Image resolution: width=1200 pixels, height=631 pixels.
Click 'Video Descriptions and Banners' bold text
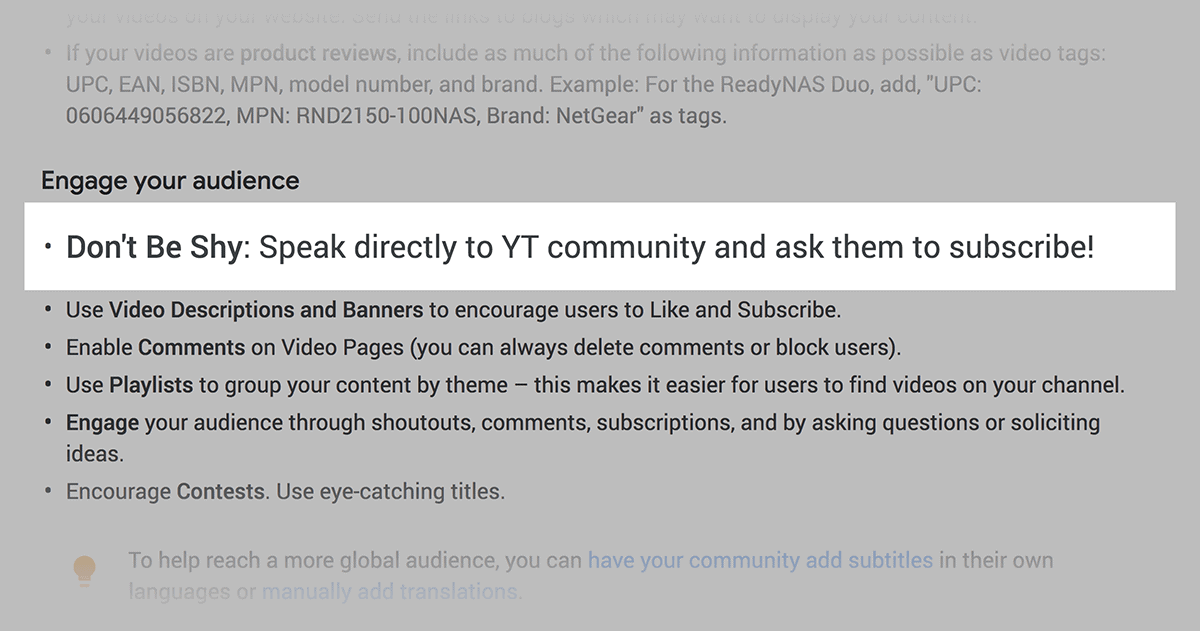coord(267,310)
